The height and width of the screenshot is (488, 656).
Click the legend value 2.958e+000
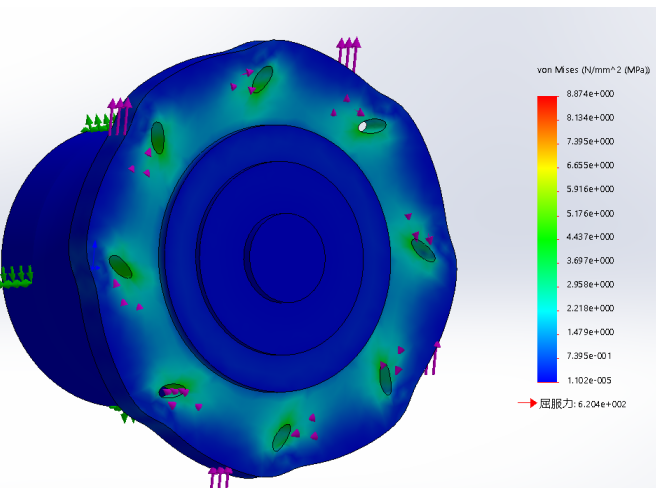point(590,285)
